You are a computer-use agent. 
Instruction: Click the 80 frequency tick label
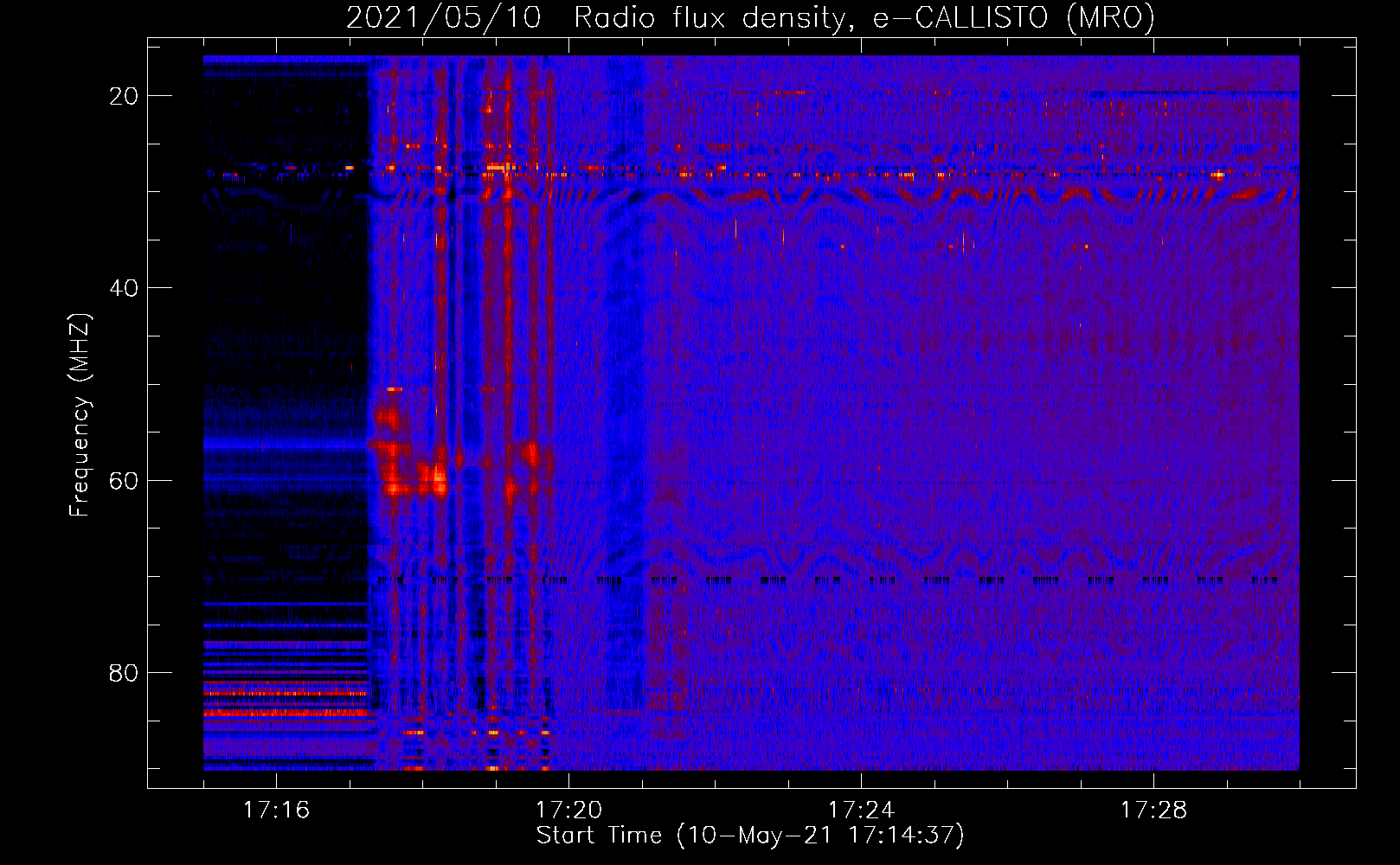click(124, 672)
